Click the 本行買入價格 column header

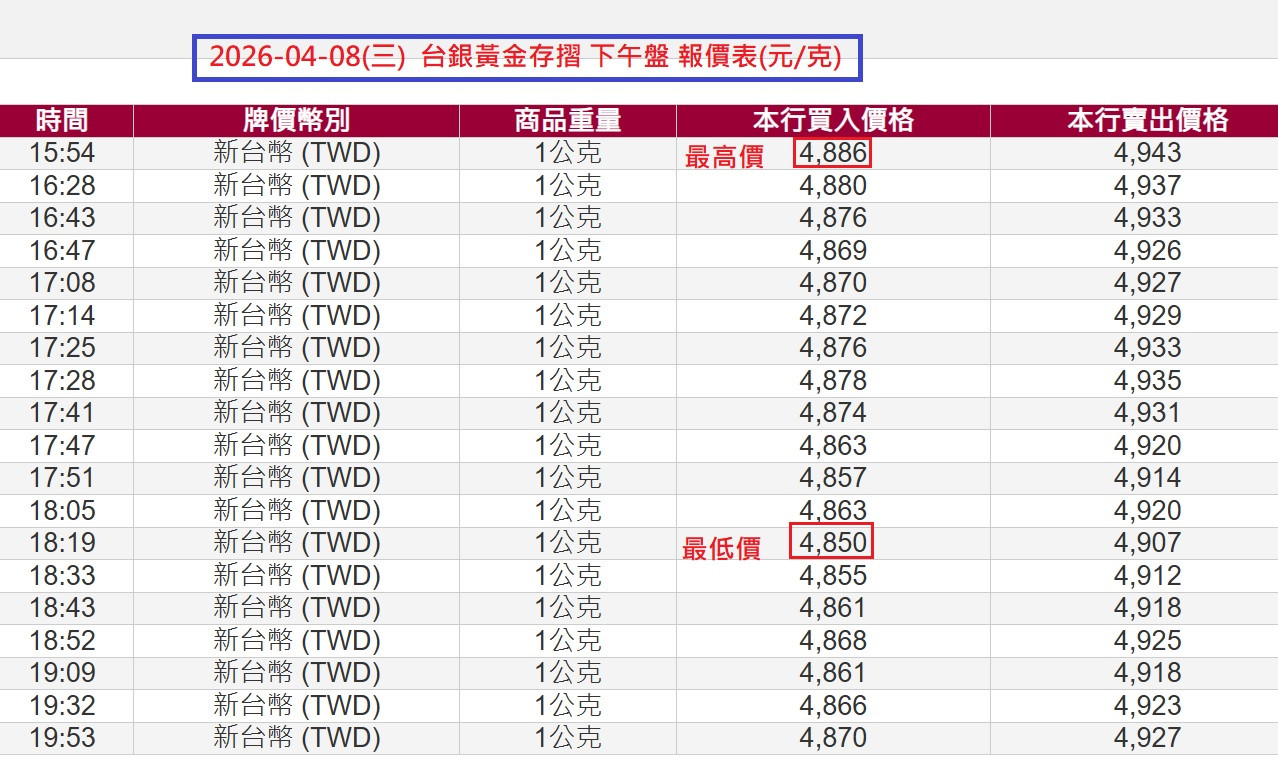(x=833, y=121)
